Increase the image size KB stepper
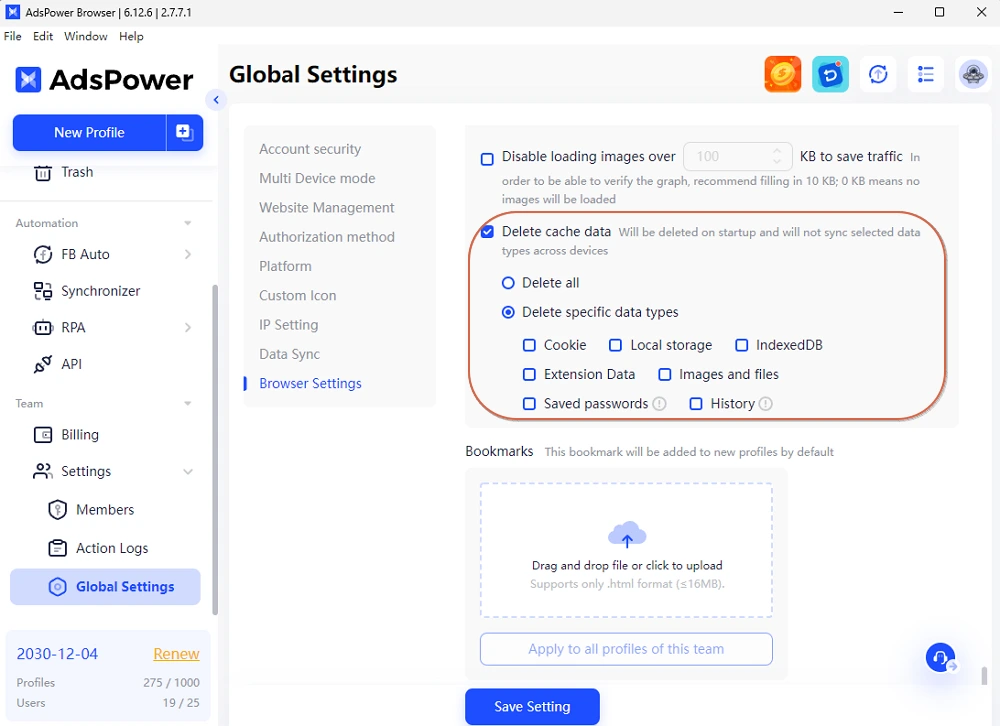 click(777, 151)
